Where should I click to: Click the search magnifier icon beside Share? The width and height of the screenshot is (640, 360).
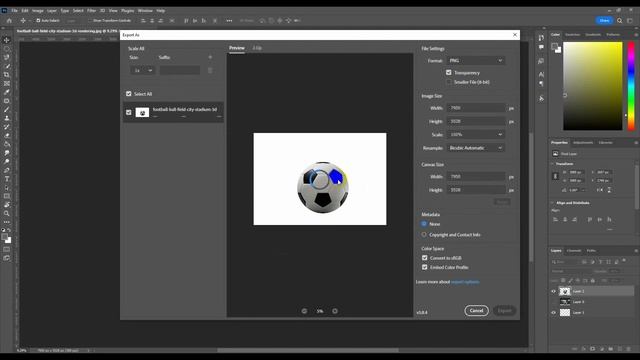[620, 20]
